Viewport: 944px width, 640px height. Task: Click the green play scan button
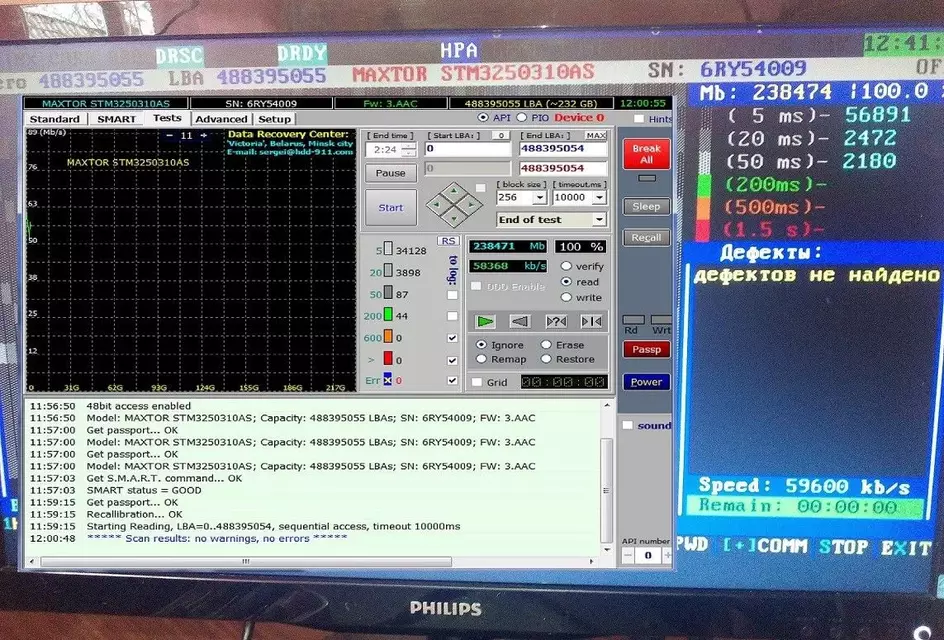tap(485, 322)
